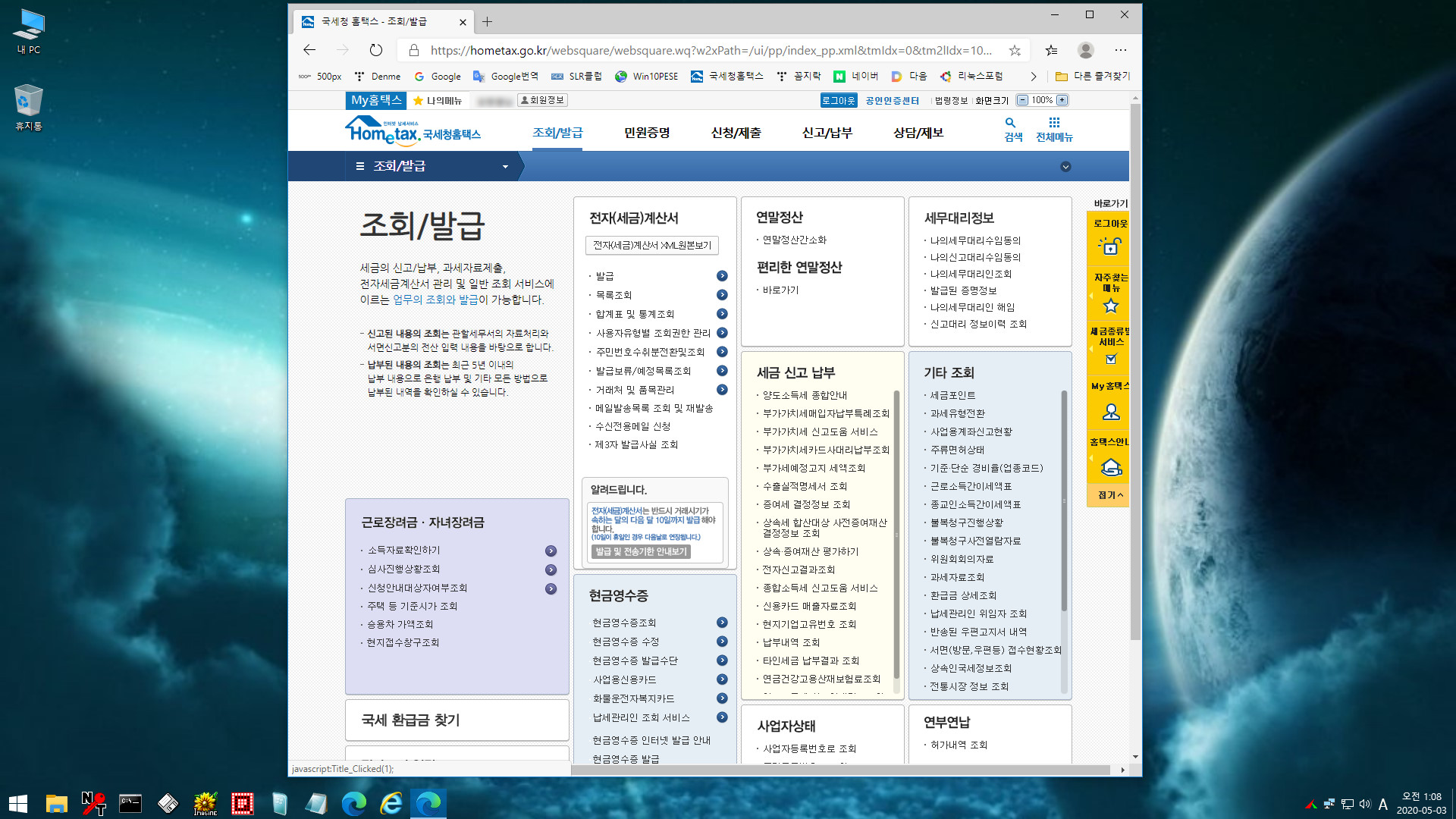Click the arrow icon next to 합계표 및 통계조회
1456x819 pixels.
[x=722, y=314]
